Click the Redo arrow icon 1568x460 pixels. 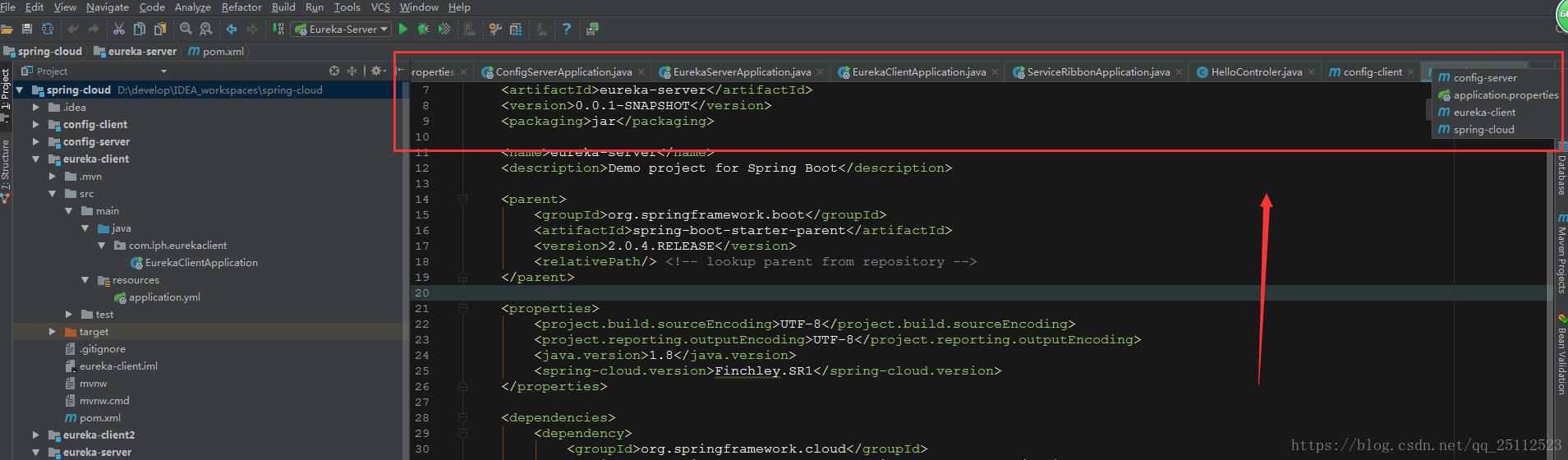click(x=93, y=29)
